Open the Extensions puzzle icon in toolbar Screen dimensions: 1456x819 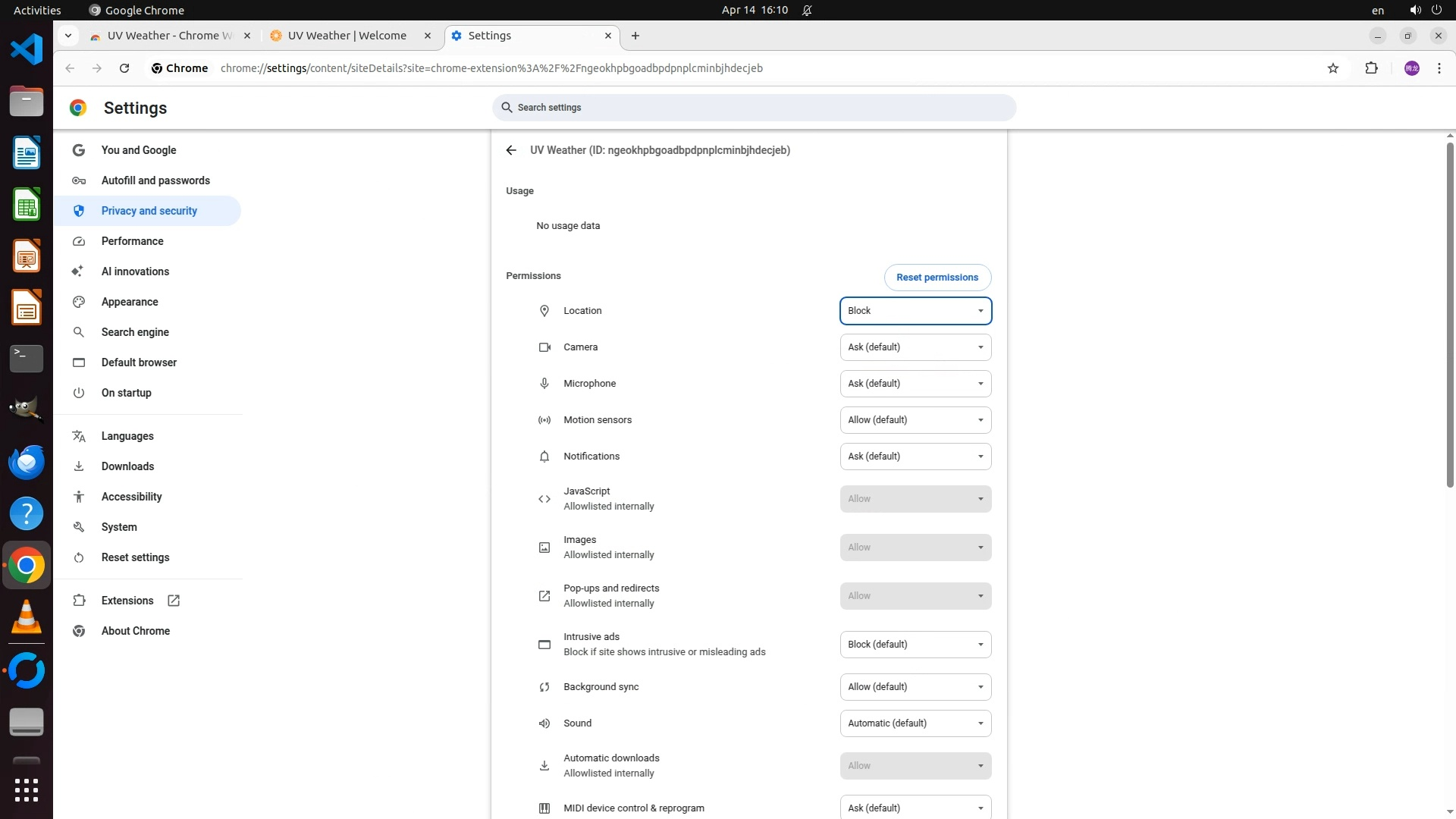[x=1371, y=68]
